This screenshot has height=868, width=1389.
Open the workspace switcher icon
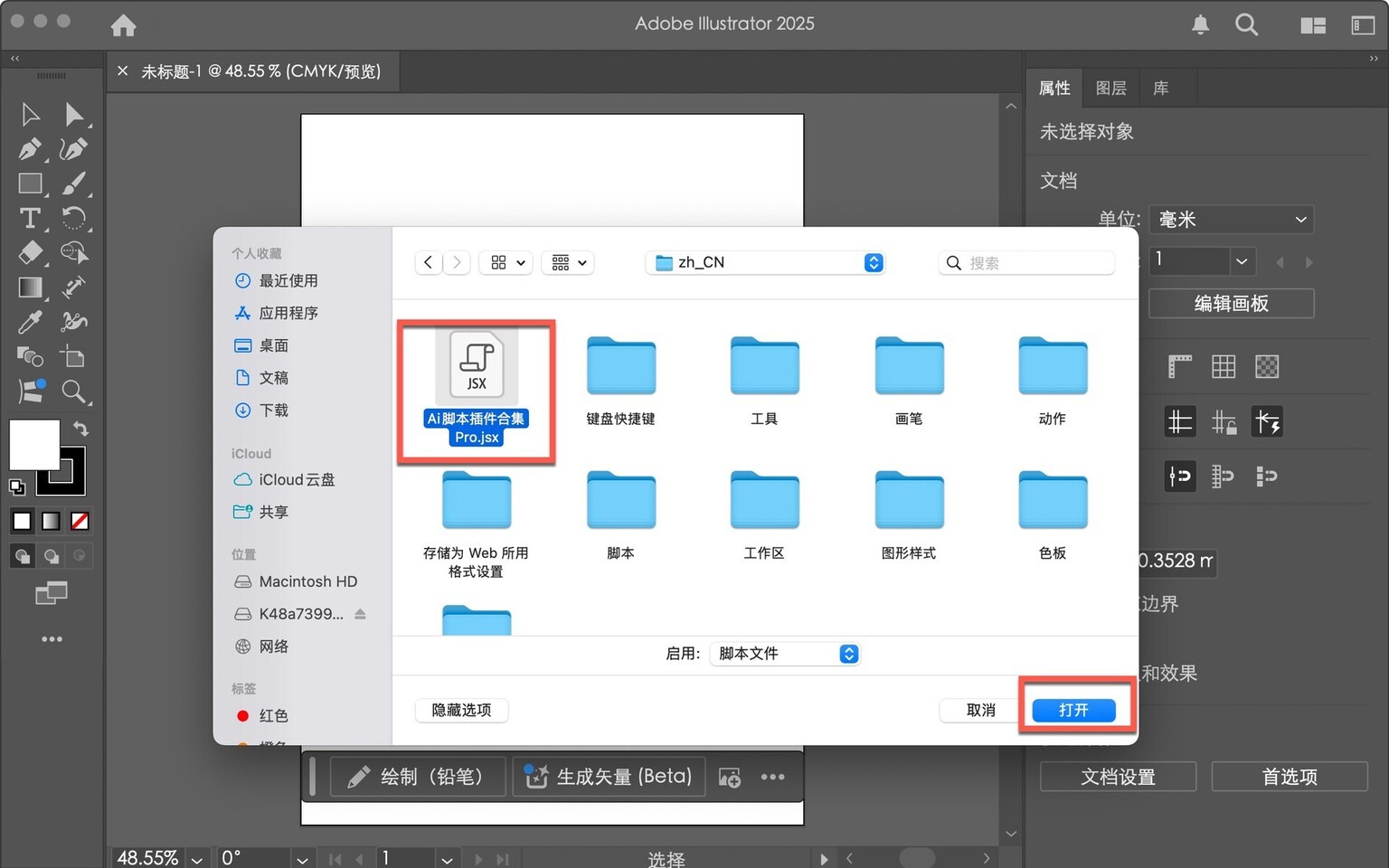(1363, 25)
